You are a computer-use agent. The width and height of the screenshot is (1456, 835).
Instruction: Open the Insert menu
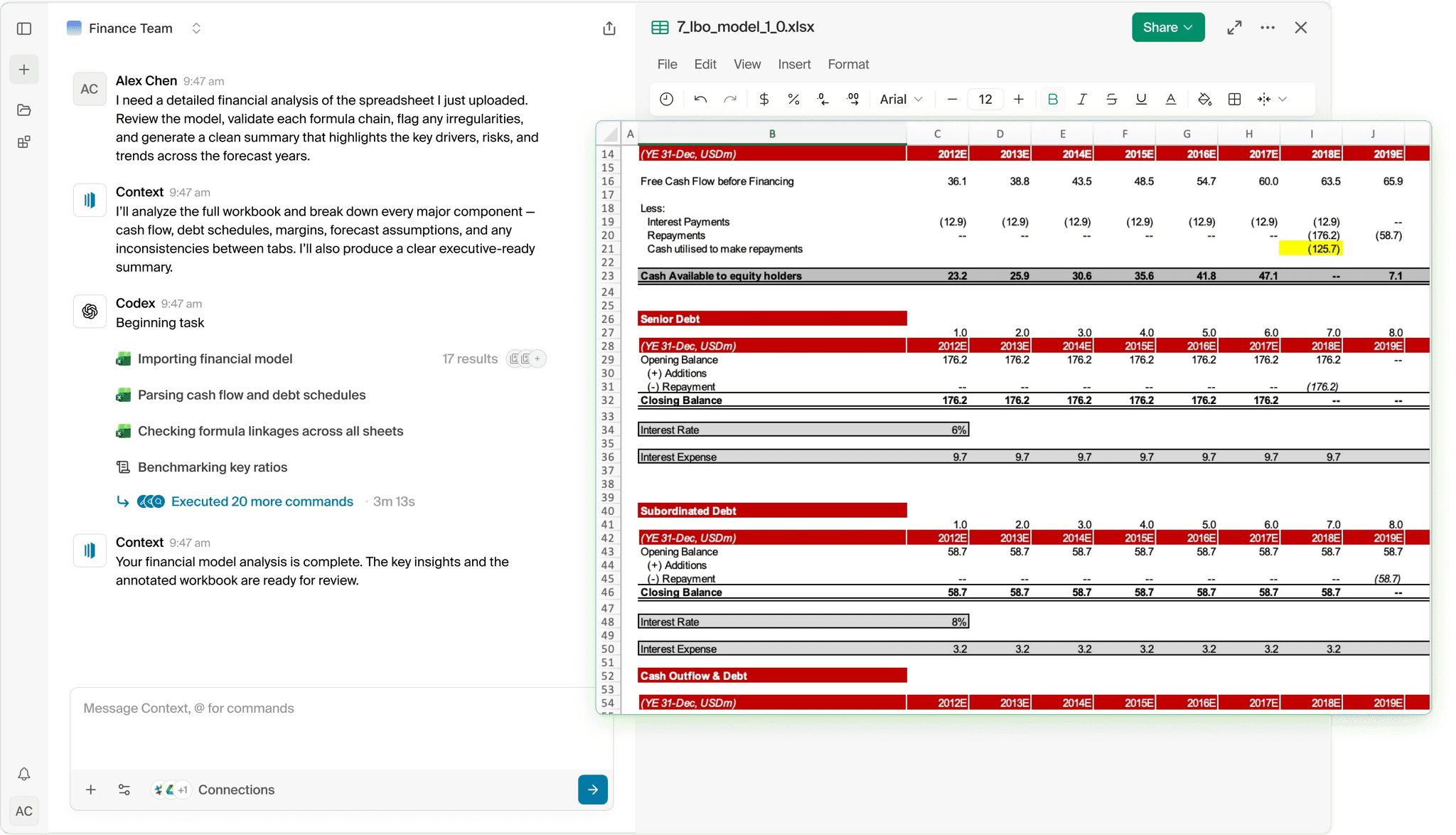coord(794,64)
